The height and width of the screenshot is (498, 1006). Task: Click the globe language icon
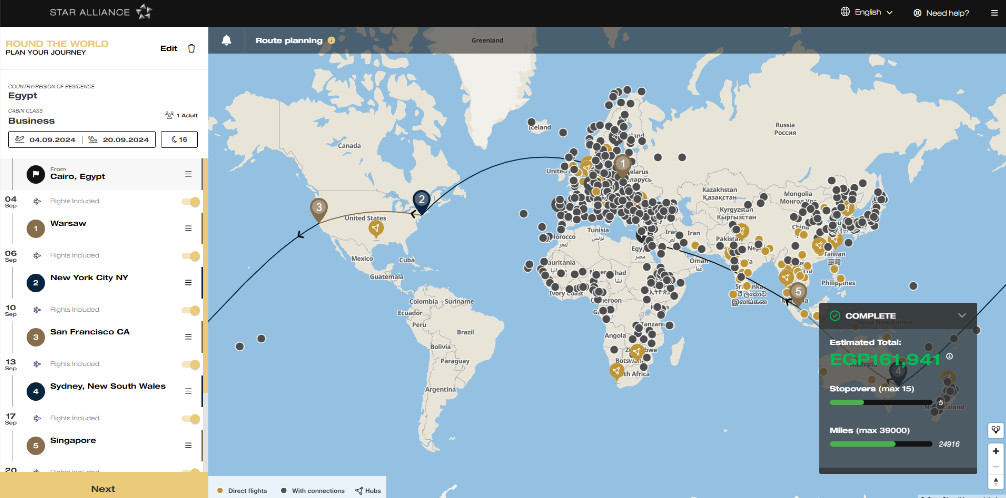coord(846,12)
